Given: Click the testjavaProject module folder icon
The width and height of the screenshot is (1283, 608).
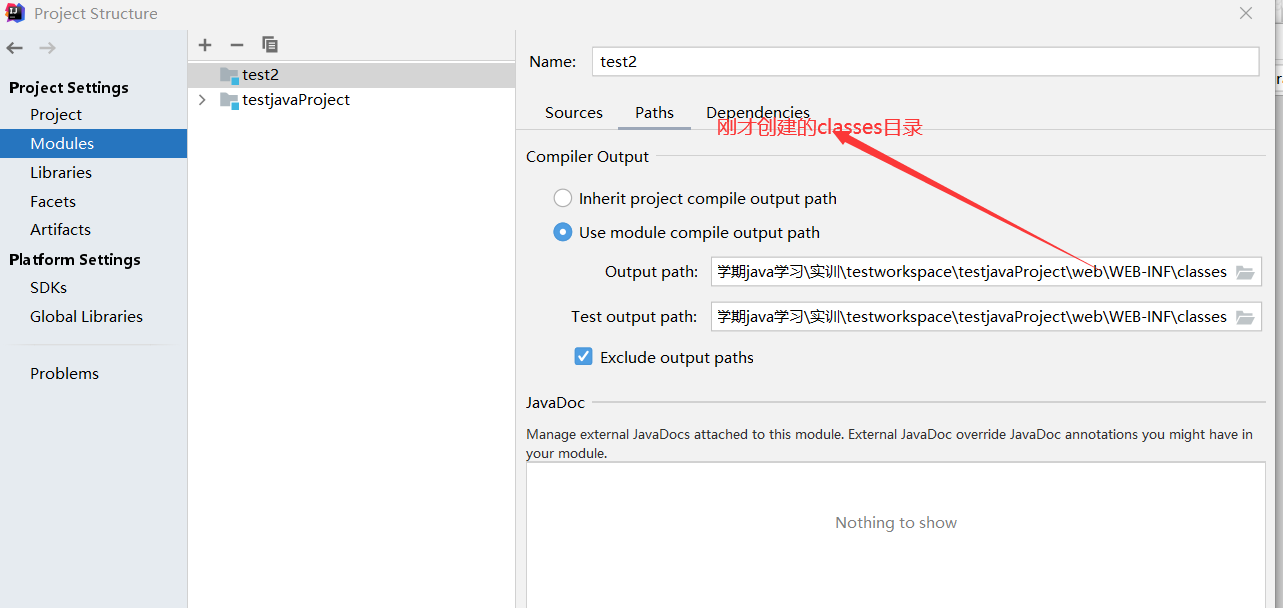Looking at the screenshot, I should 230,100.
